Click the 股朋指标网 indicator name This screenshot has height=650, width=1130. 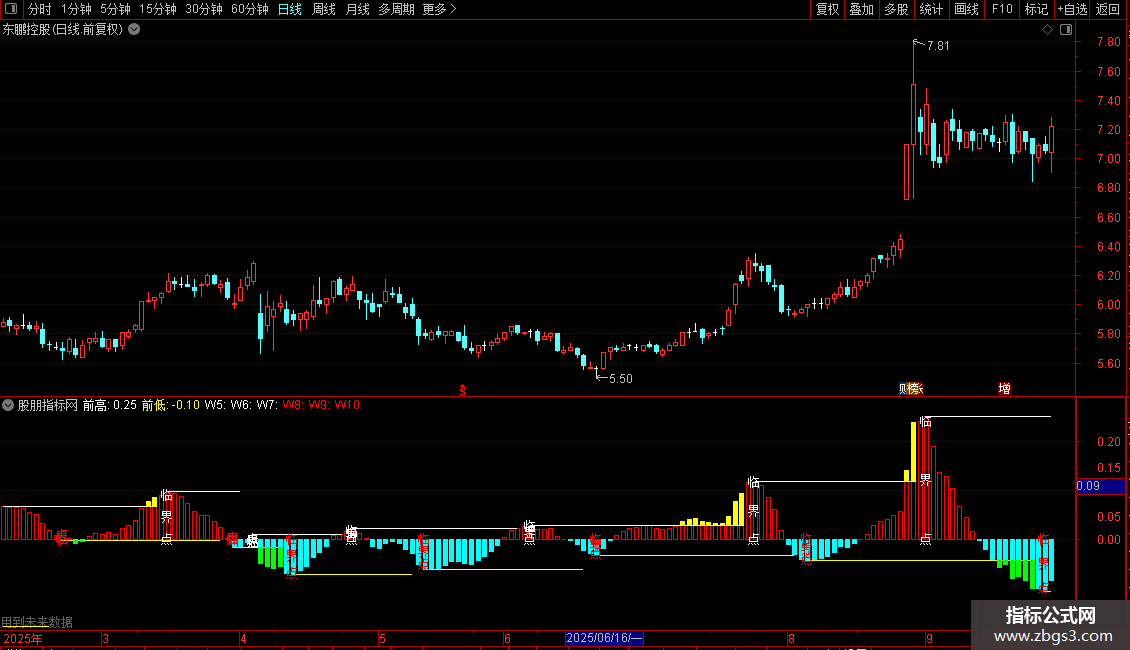48,405
